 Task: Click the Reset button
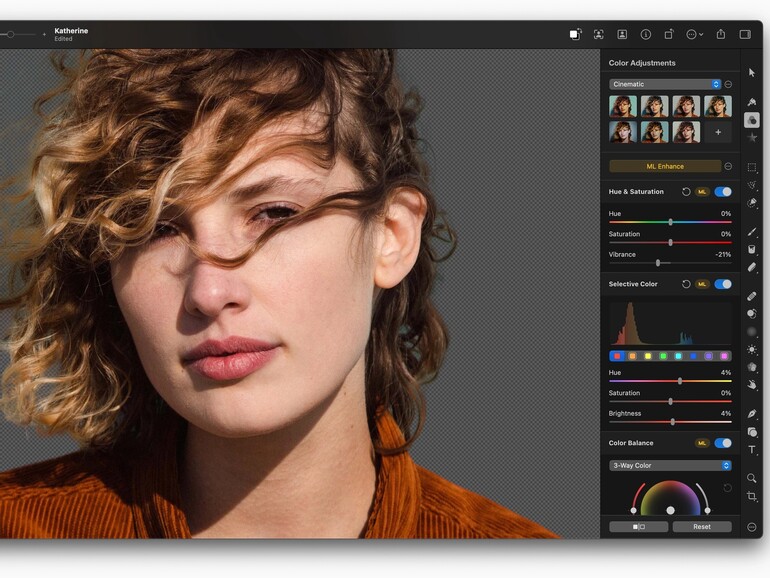[702, 526]
